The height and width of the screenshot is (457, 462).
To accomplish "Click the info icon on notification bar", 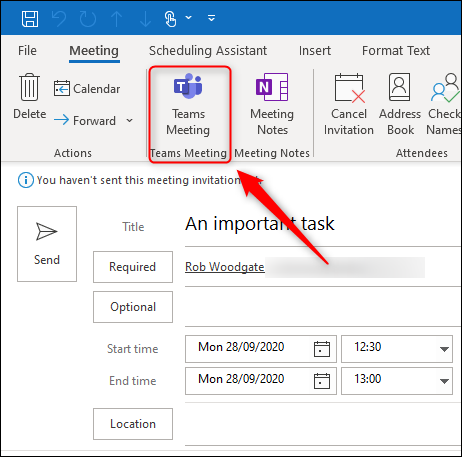I will click(x=26, y=180).
